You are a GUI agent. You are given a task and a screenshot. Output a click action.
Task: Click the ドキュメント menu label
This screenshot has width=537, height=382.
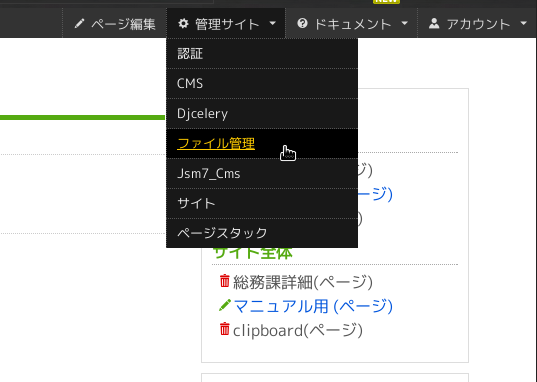pyautogui.click(x=353, y=24)
